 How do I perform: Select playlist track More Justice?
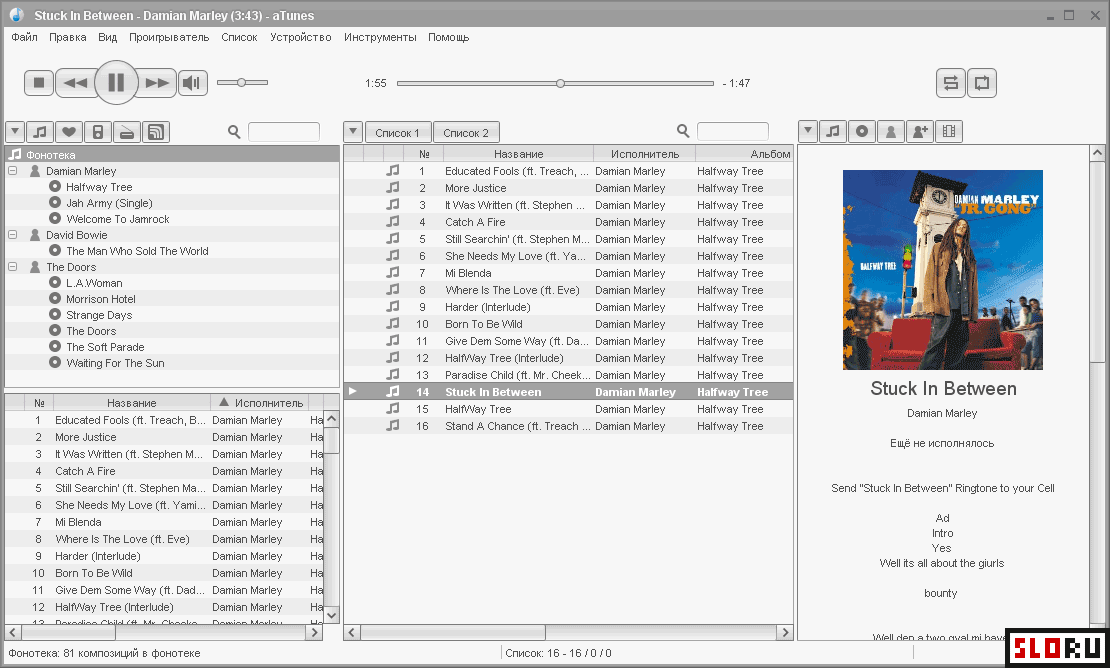pos(568,188)
